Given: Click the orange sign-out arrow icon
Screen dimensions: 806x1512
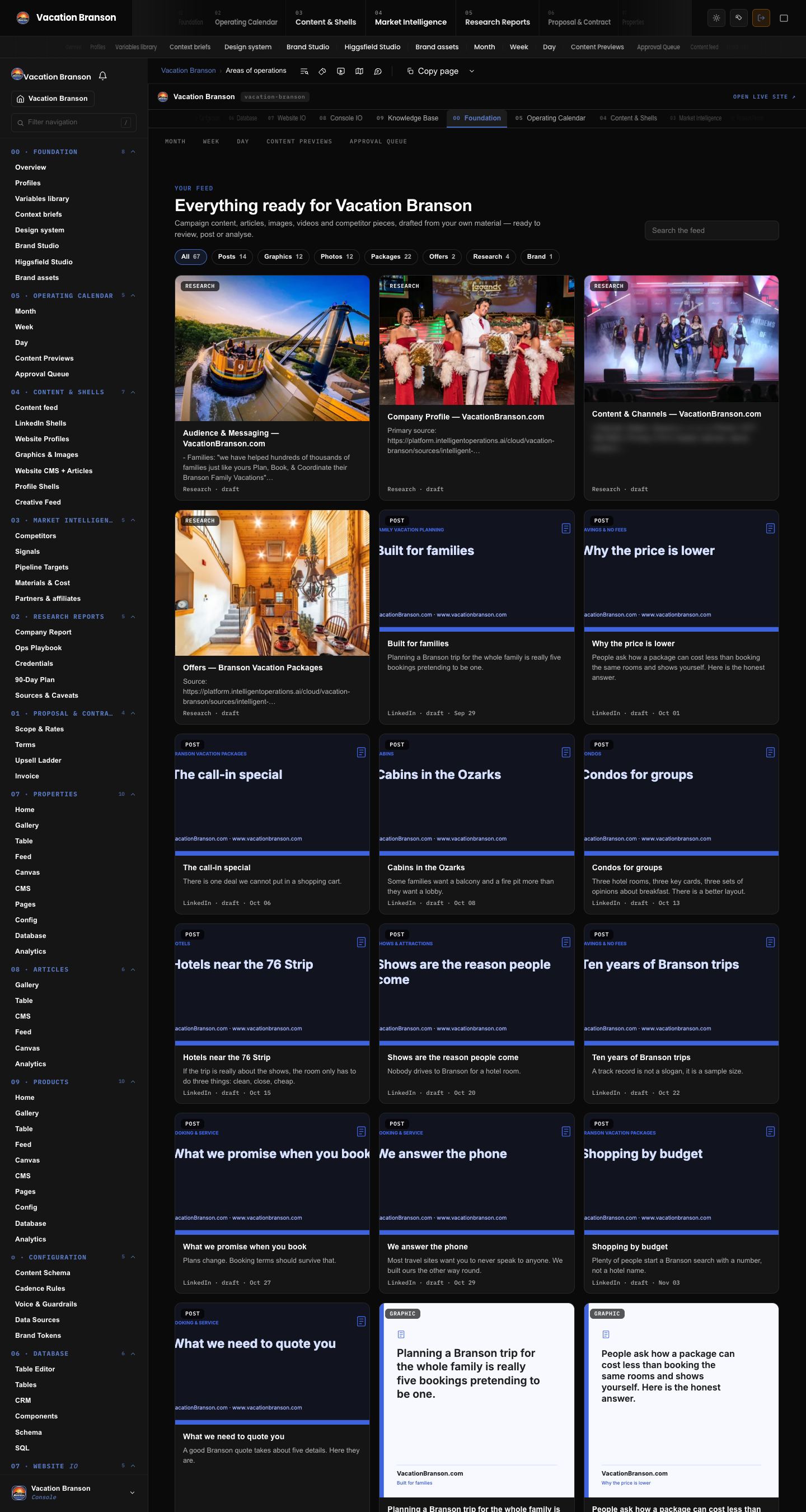Looking at the screenshot, I should (x=761, y=17).
